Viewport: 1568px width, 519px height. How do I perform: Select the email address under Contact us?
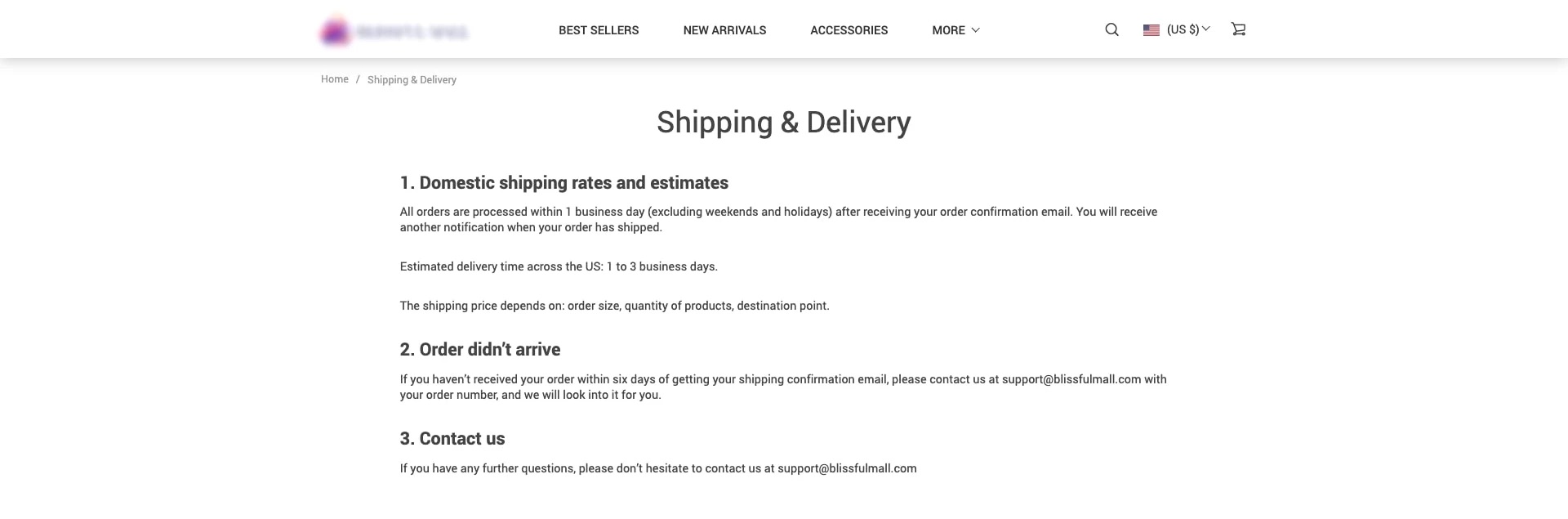coord(846,468)
